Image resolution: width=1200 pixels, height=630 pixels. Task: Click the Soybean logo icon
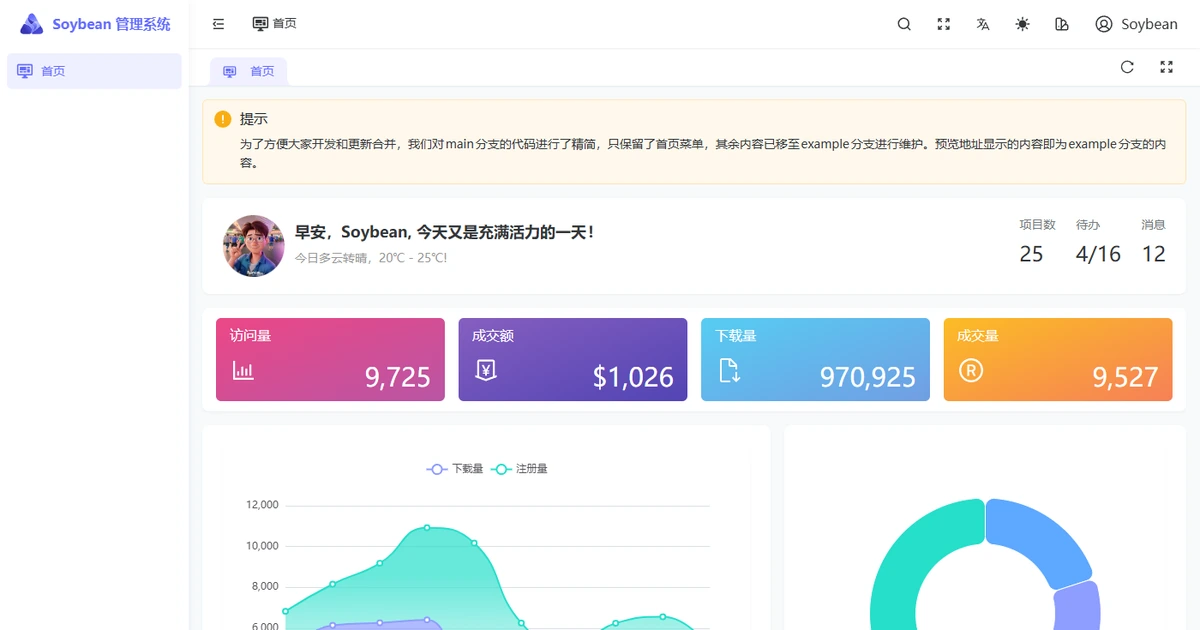(32, 24)
